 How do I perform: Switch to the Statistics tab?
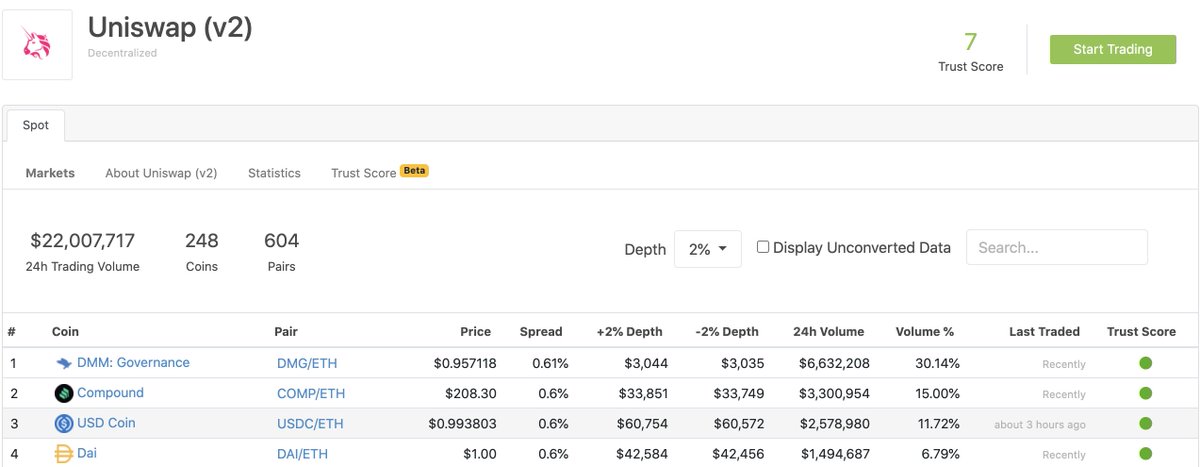tap(274, 173)
